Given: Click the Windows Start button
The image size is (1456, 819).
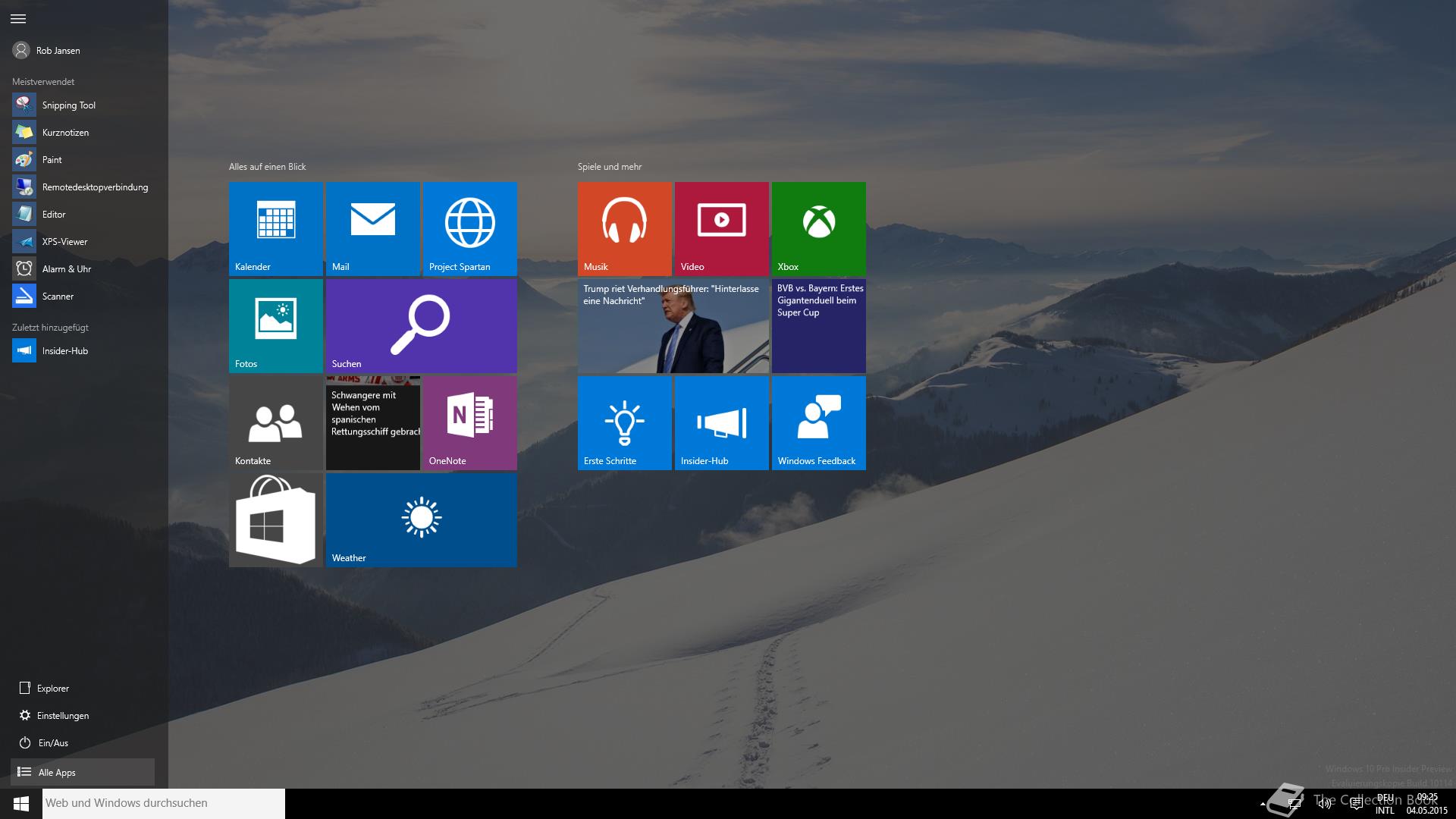Looking at the screenshot, I should [21, 804].
